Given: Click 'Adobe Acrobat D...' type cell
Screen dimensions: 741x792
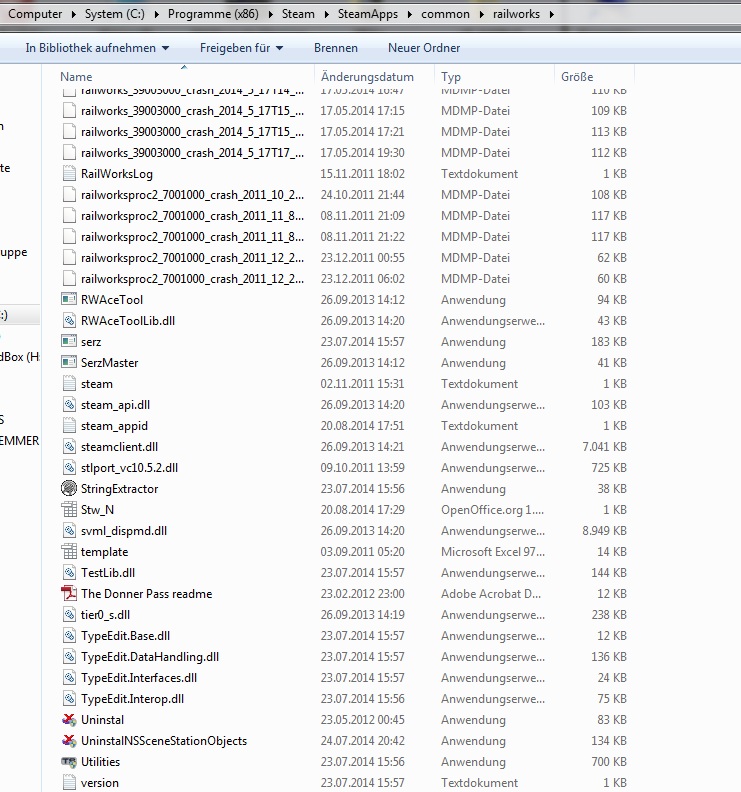Looking at the screenshot, I should (x=491, y=594).
